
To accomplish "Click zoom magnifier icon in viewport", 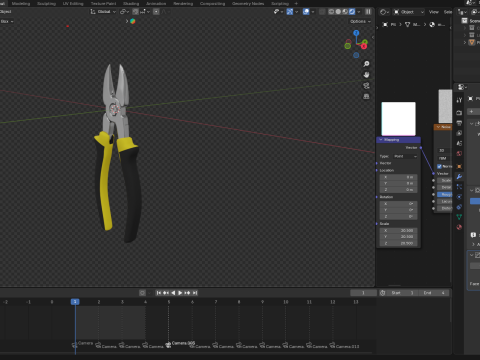I will pyautogui.click(x=366, y=64).
